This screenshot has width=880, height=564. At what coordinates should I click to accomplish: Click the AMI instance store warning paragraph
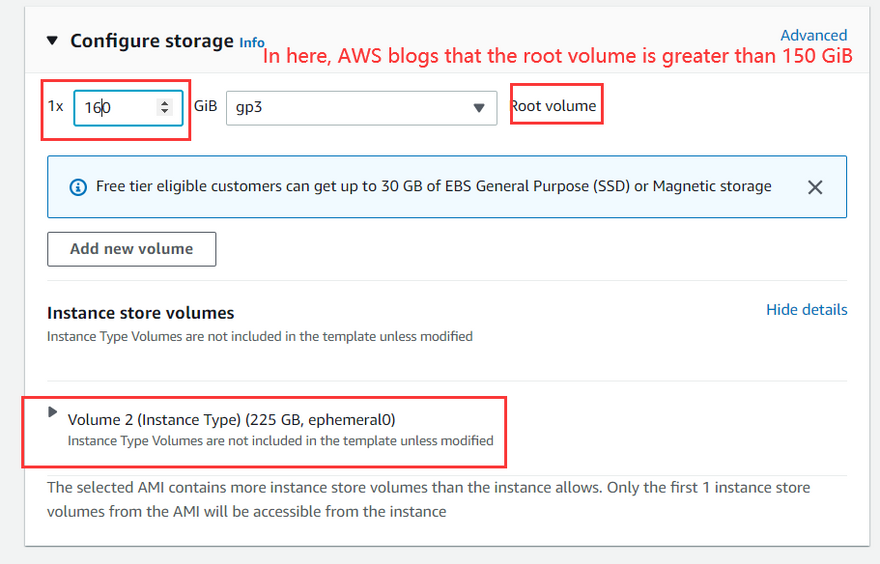coord(430,499)
